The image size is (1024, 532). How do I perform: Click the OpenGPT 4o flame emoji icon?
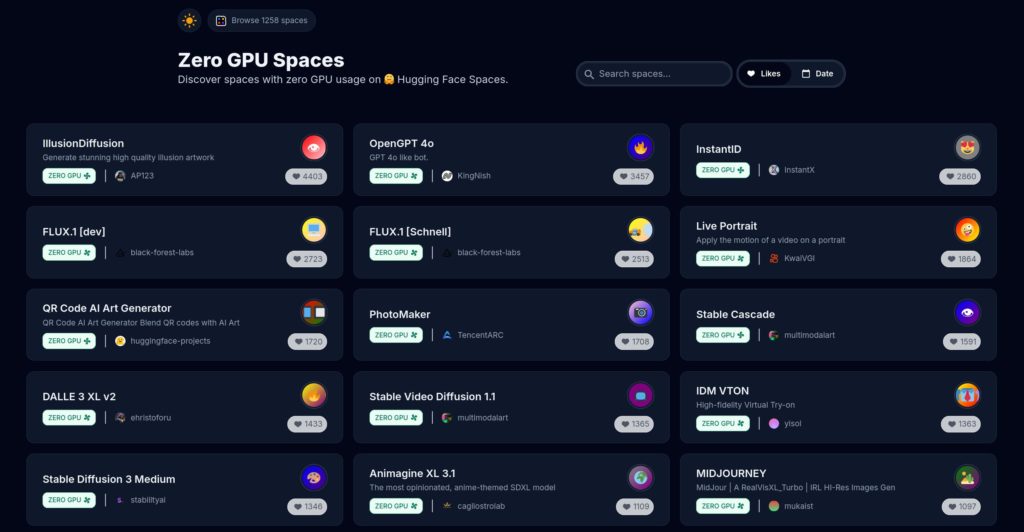click(641, 148)
